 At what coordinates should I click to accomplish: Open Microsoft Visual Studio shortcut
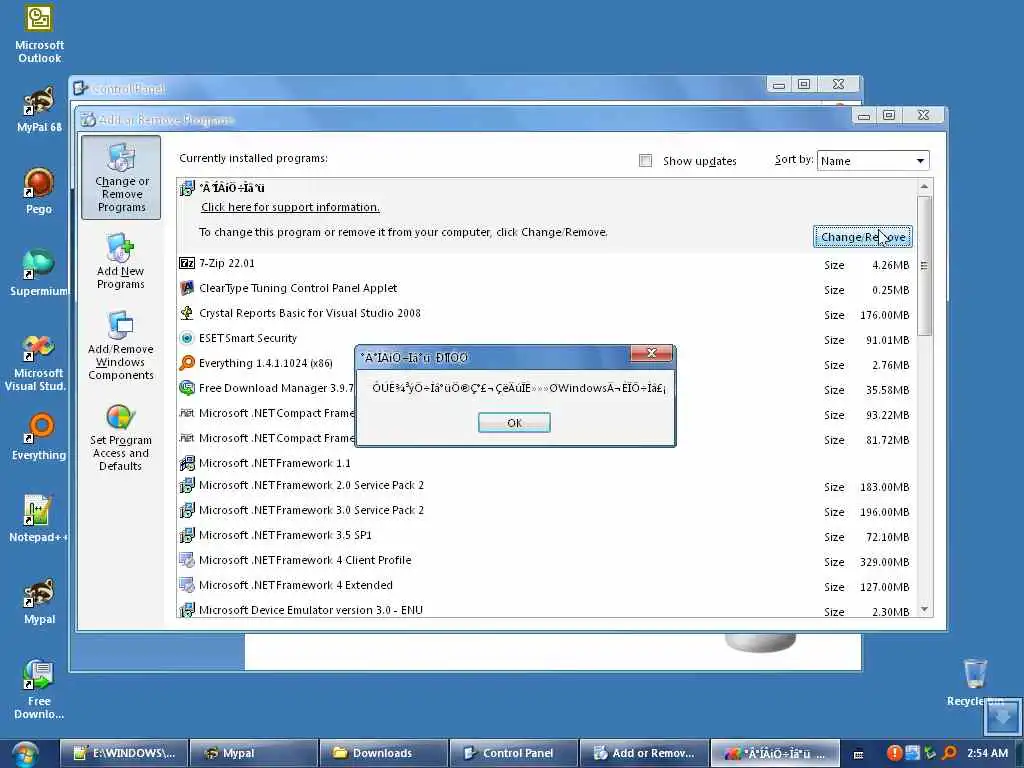coord(36,363)
